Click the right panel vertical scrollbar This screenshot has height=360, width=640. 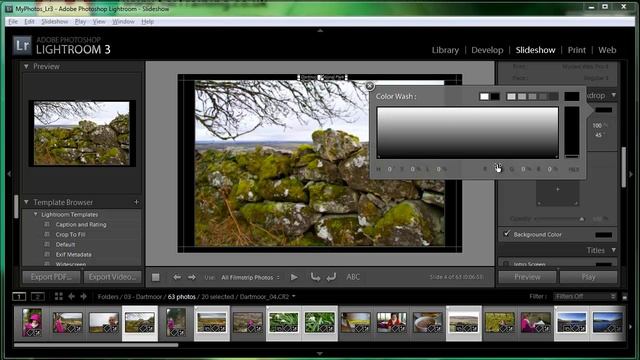pos(624,167)
